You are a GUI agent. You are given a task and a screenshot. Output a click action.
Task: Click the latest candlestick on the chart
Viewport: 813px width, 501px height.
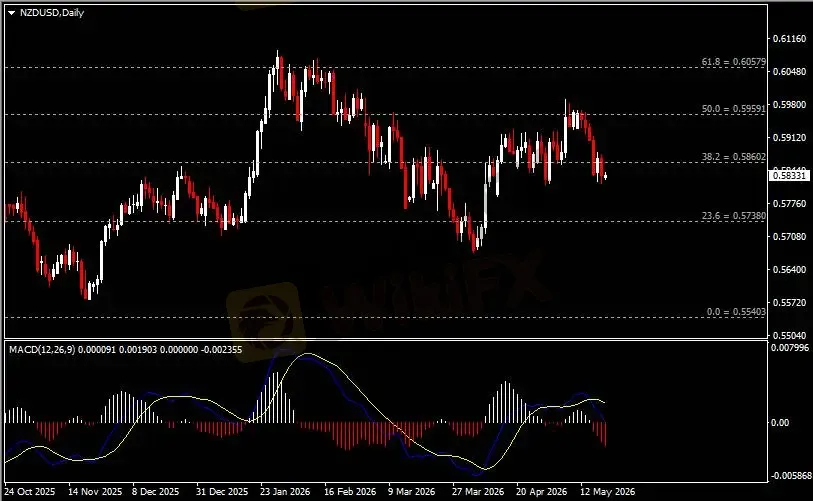pyautogui.click(x=605, y=177)
